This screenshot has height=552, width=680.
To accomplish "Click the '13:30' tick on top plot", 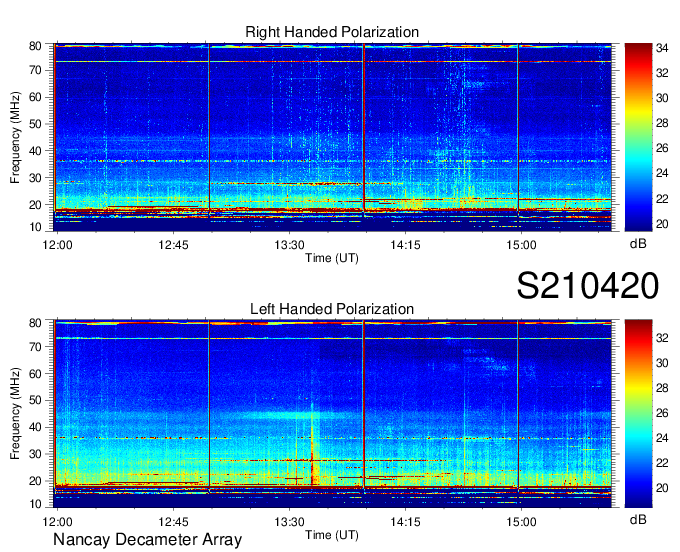I will [289, 245].
